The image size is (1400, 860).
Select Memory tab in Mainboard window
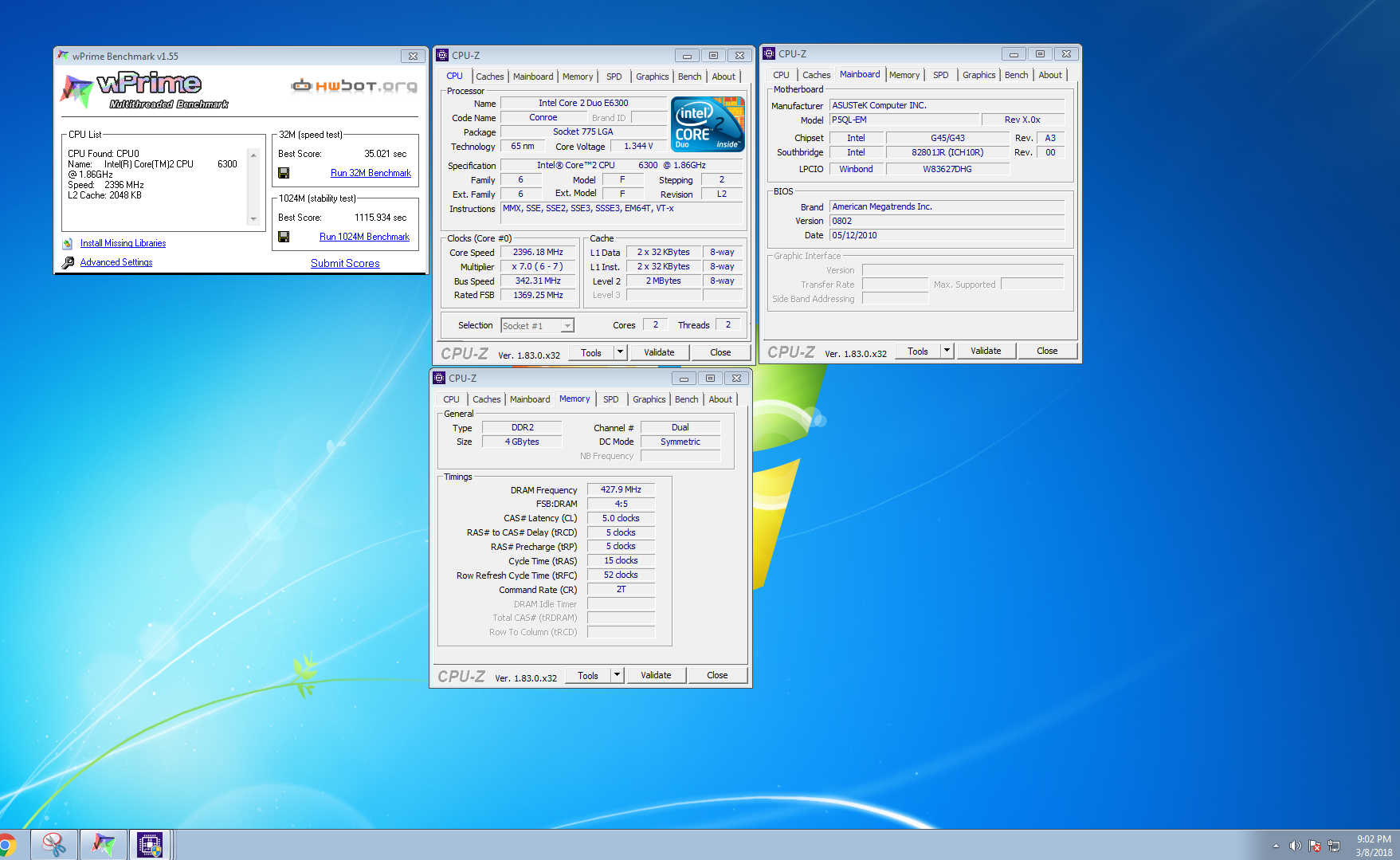point(904,75)
